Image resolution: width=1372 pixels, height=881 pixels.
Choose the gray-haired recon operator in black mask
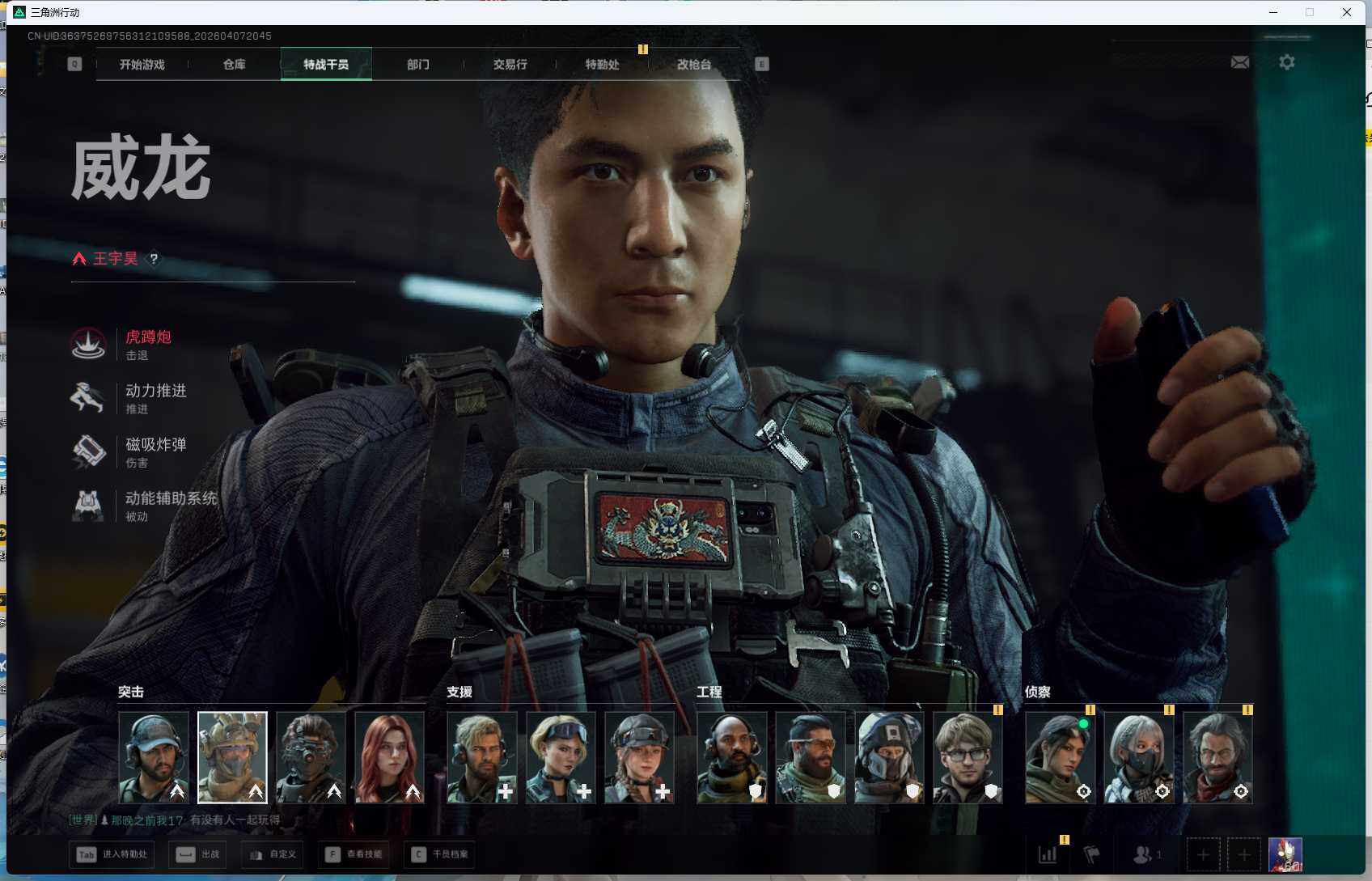point(1139,757)
